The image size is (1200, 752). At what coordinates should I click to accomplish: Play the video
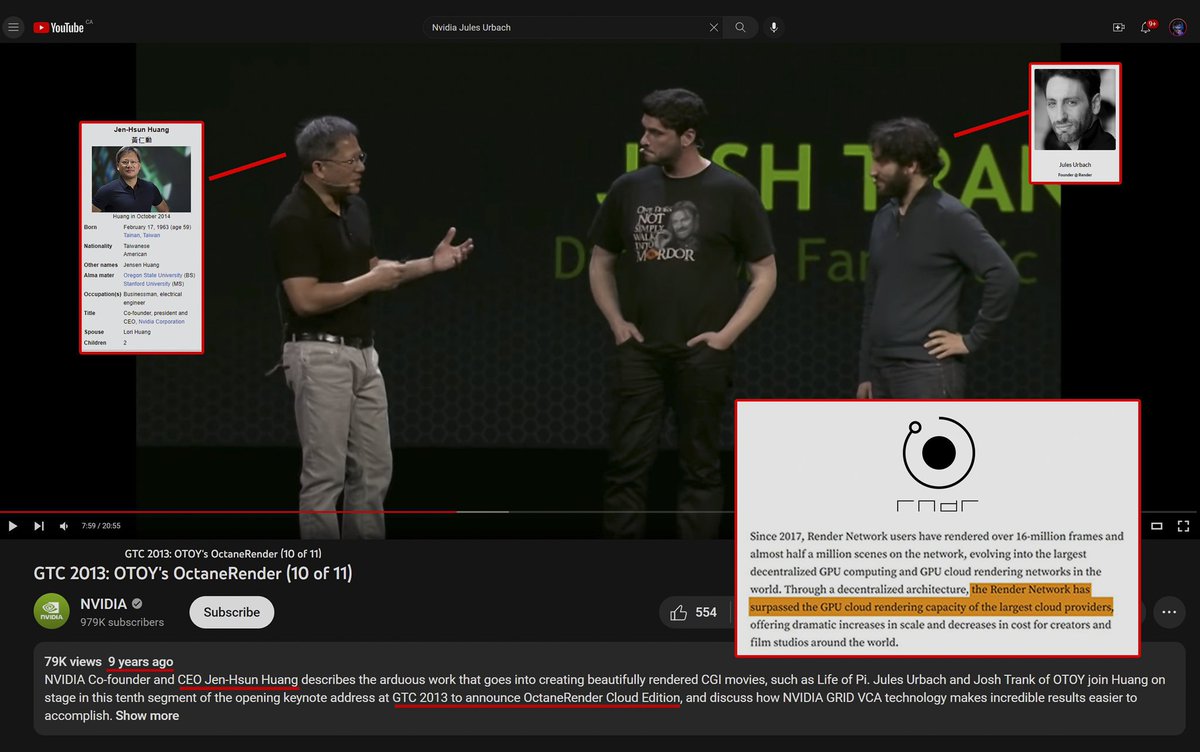[x=13, y=526]
